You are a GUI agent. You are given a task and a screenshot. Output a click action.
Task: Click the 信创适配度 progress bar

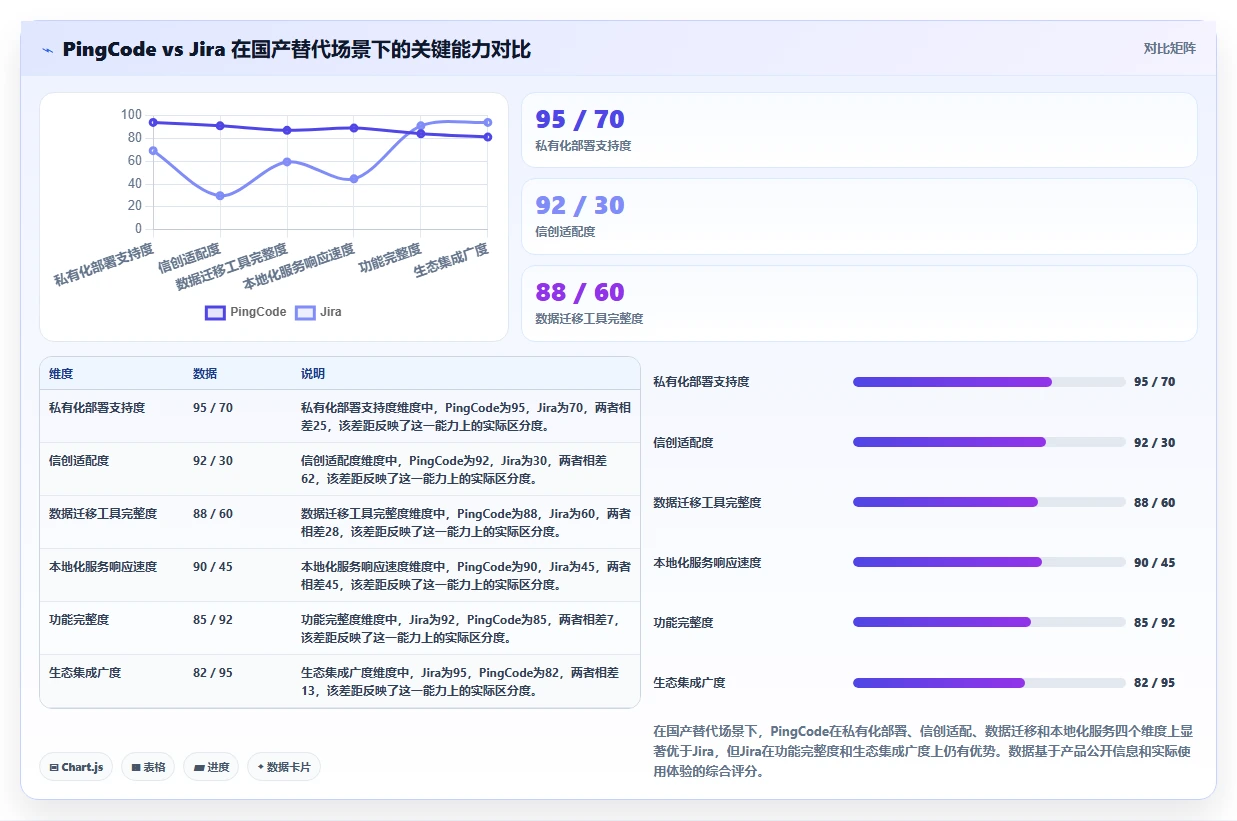[989, 442]
